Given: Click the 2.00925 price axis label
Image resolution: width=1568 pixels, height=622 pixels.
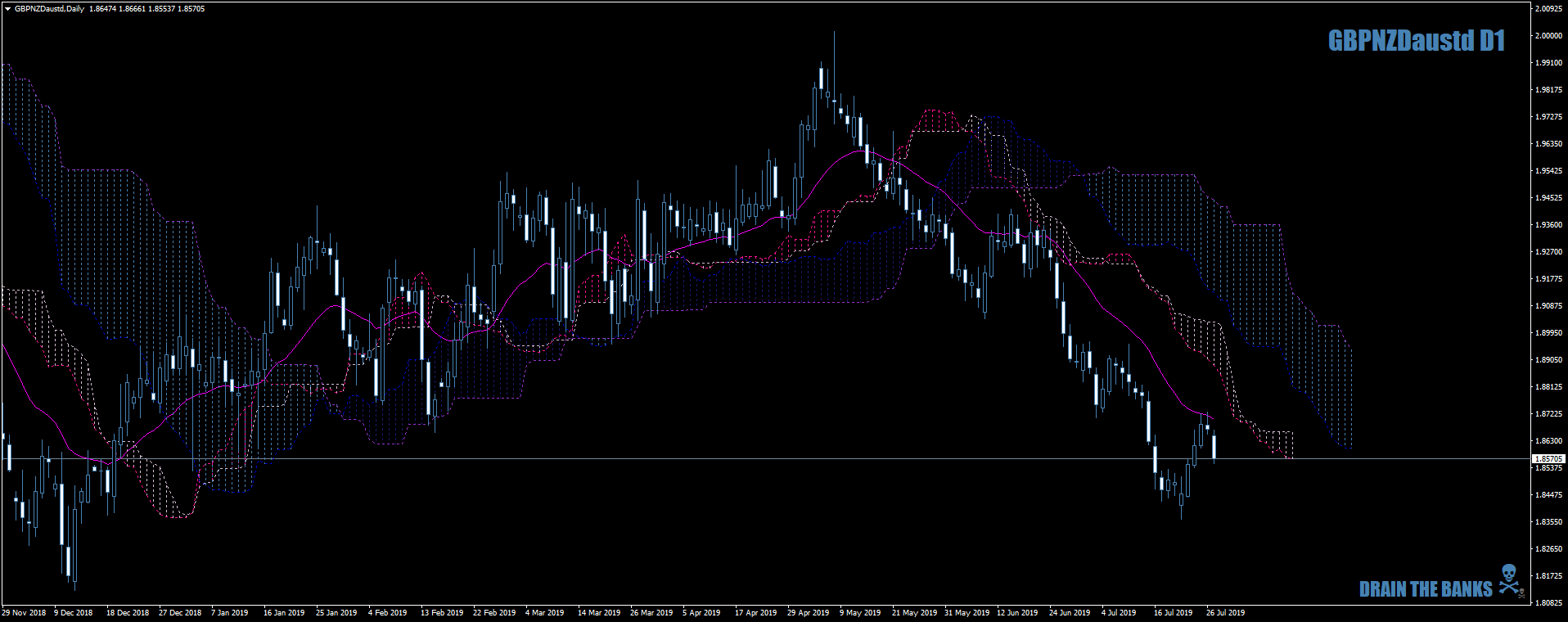Looking at the screenshot, I should coord(1548,9).
